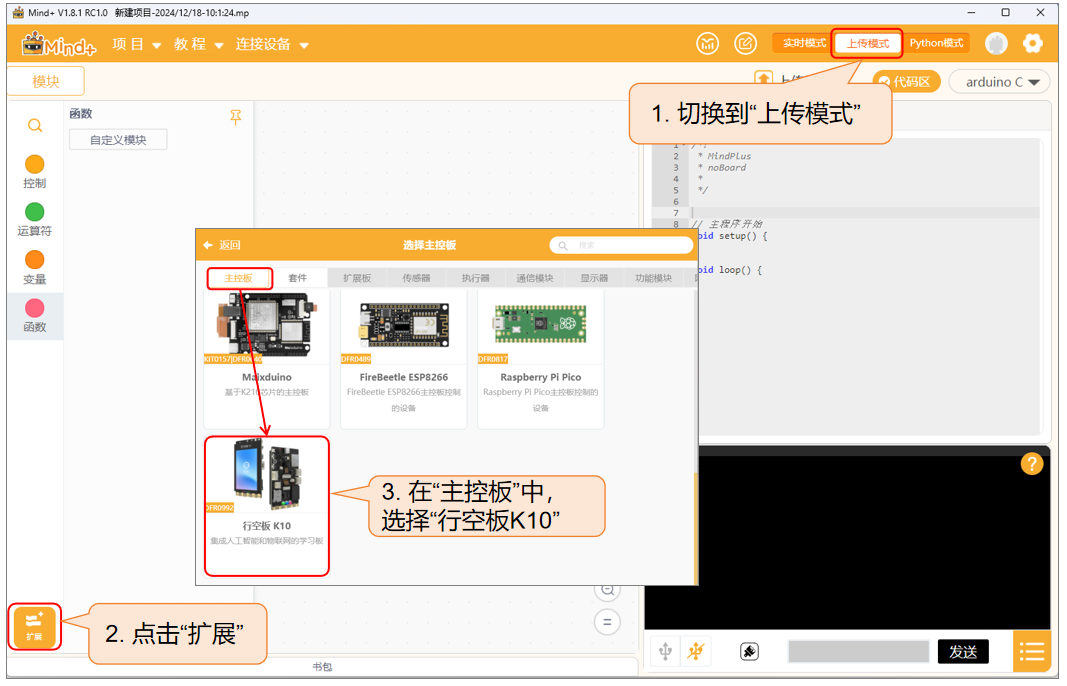This screenshot has height=686, width=1067.
Task: Open the 书包 backpack bar
Action: click(x=322, y=667)
